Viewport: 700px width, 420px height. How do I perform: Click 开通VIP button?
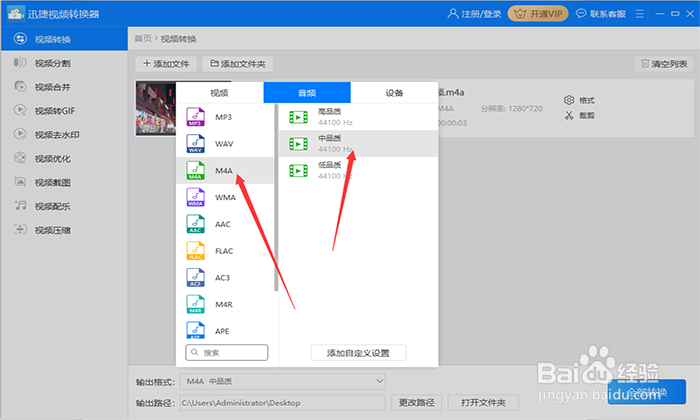point(538,13)
